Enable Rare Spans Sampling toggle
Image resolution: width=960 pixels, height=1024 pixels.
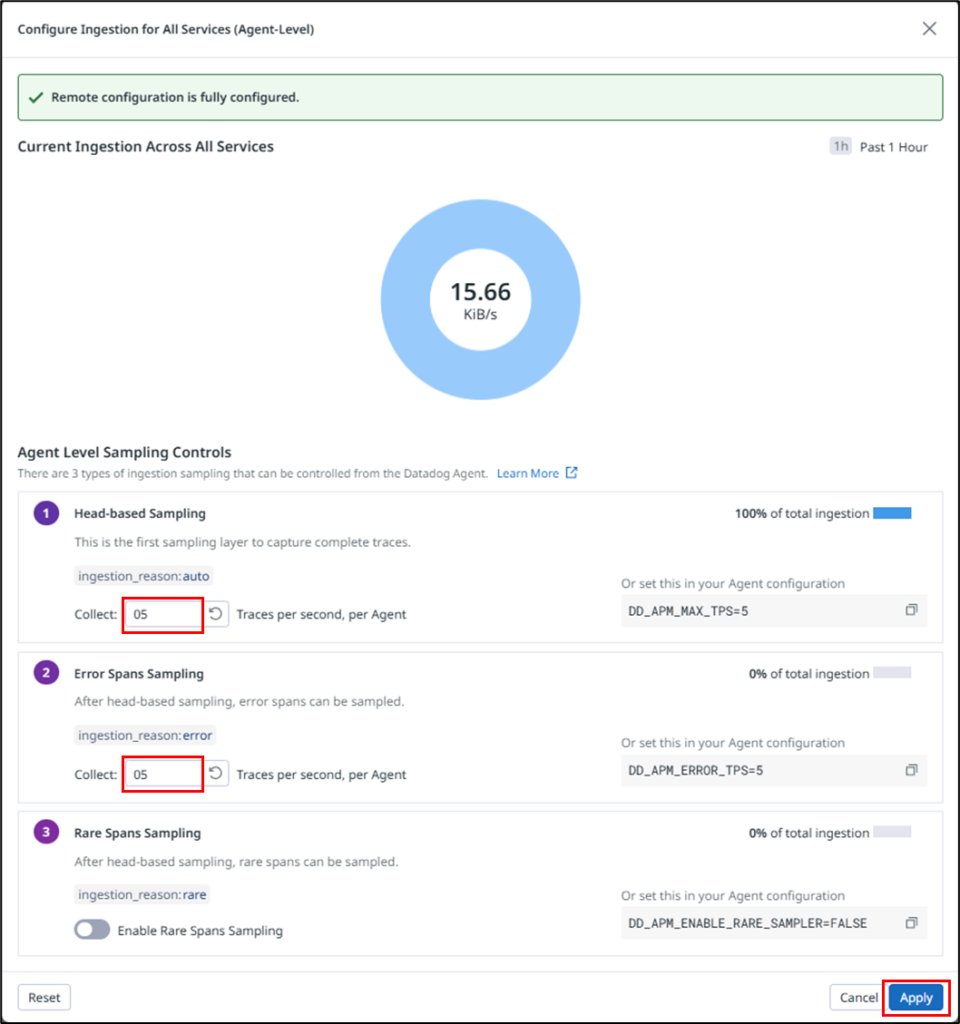92,930
